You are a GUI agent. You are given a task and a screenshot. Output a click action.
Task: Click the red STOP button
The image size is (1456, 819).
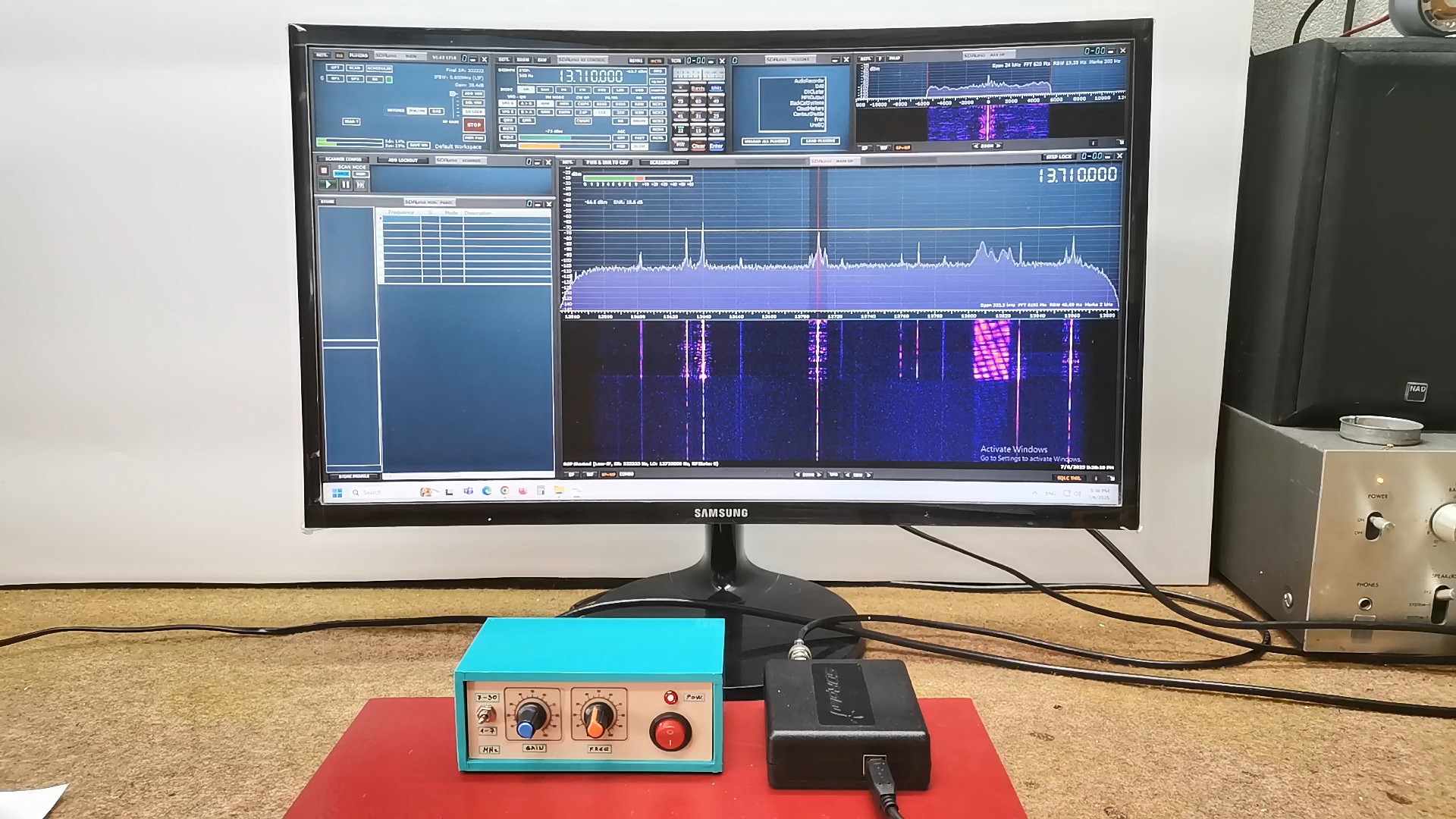[x=474, y=125]
